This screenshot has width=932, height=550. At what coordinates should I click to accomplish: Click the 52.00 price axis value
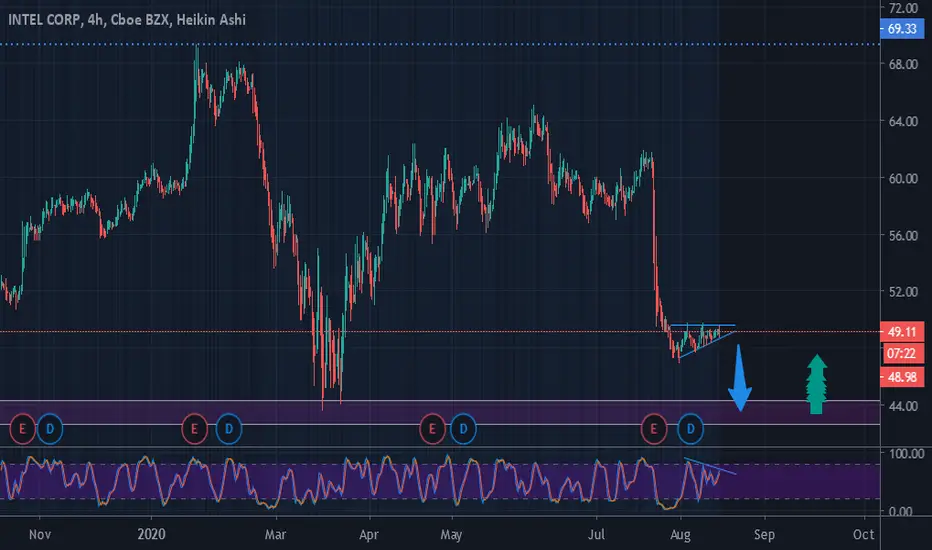pyautogui.click(x=903, y=292)
